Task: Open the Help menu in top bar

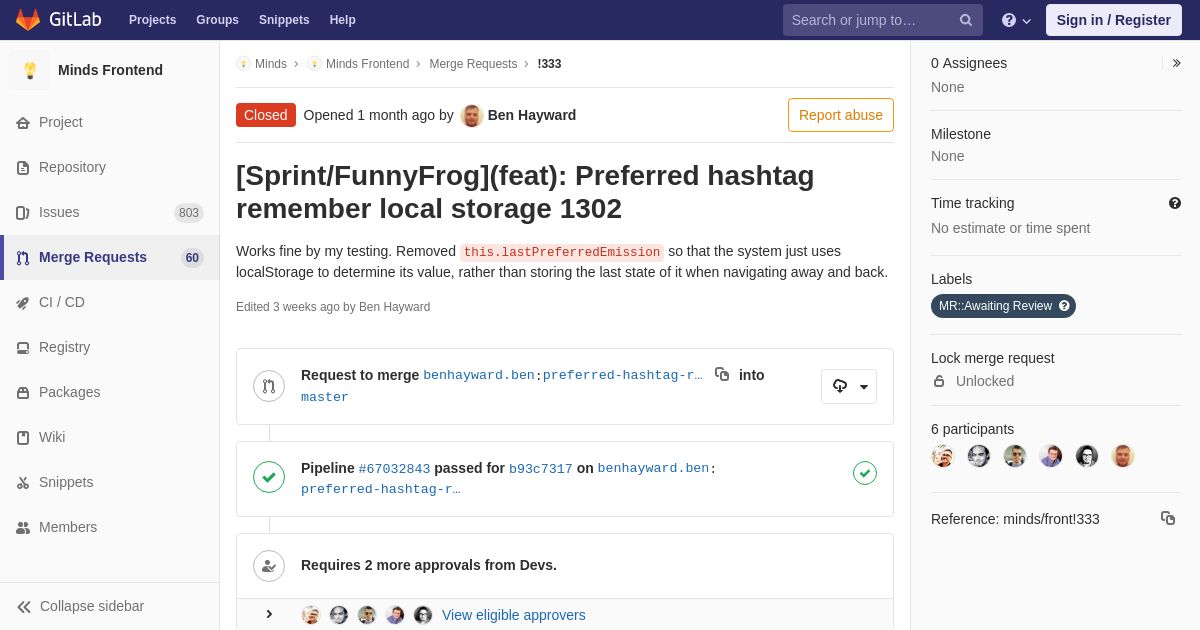Action: (343, 20)
